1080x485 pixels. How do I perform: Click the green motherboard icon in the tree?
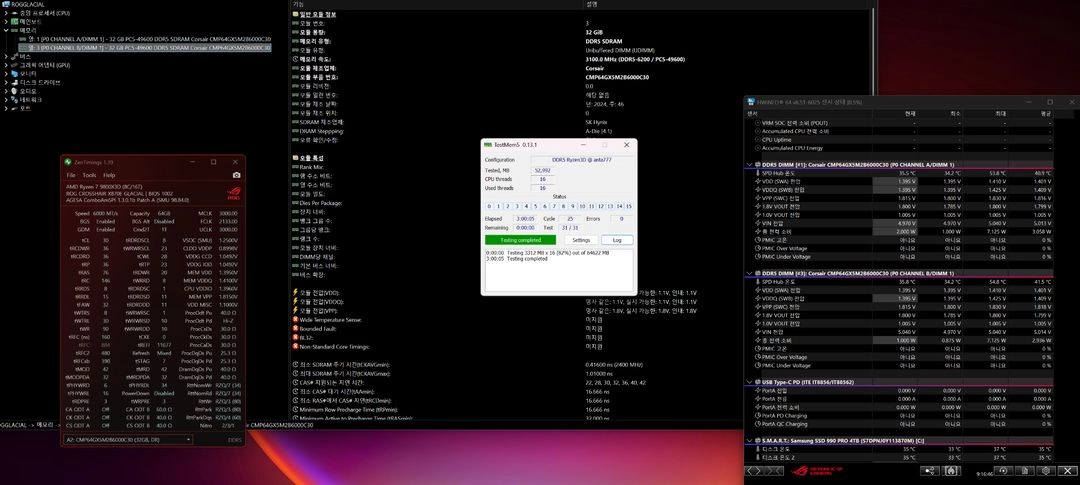coord(14,21)
